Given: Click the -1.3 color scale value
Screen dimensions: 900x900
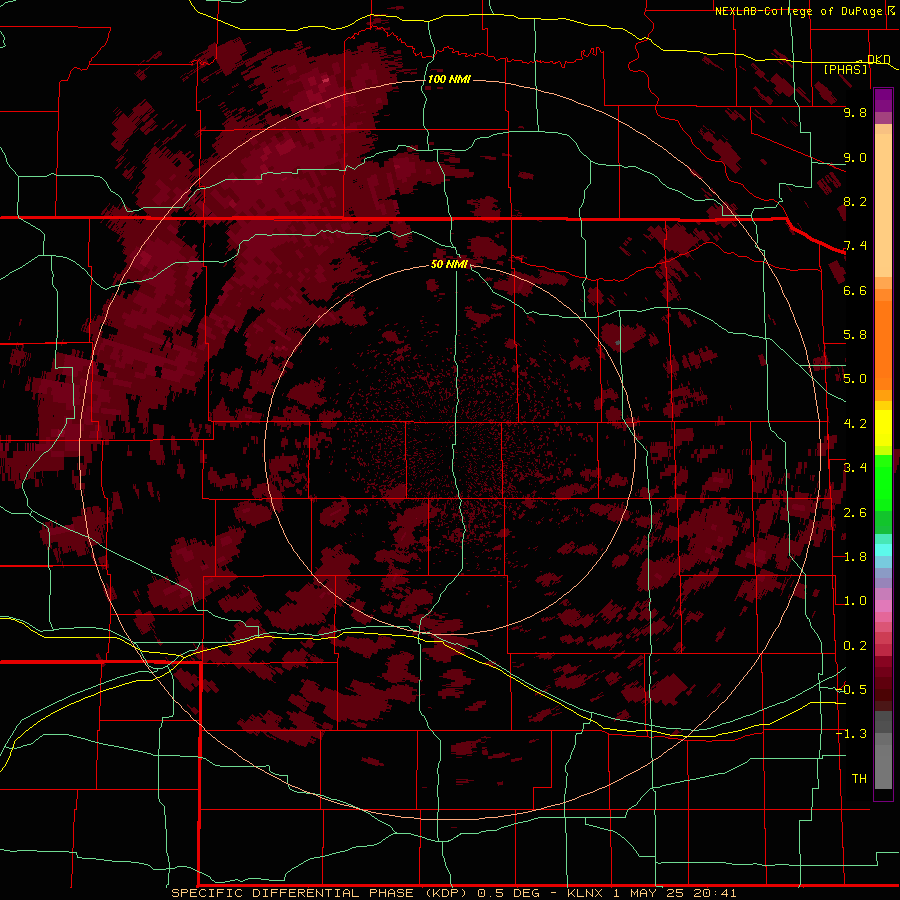Looking at the screenshot, I should click(851, 734).
